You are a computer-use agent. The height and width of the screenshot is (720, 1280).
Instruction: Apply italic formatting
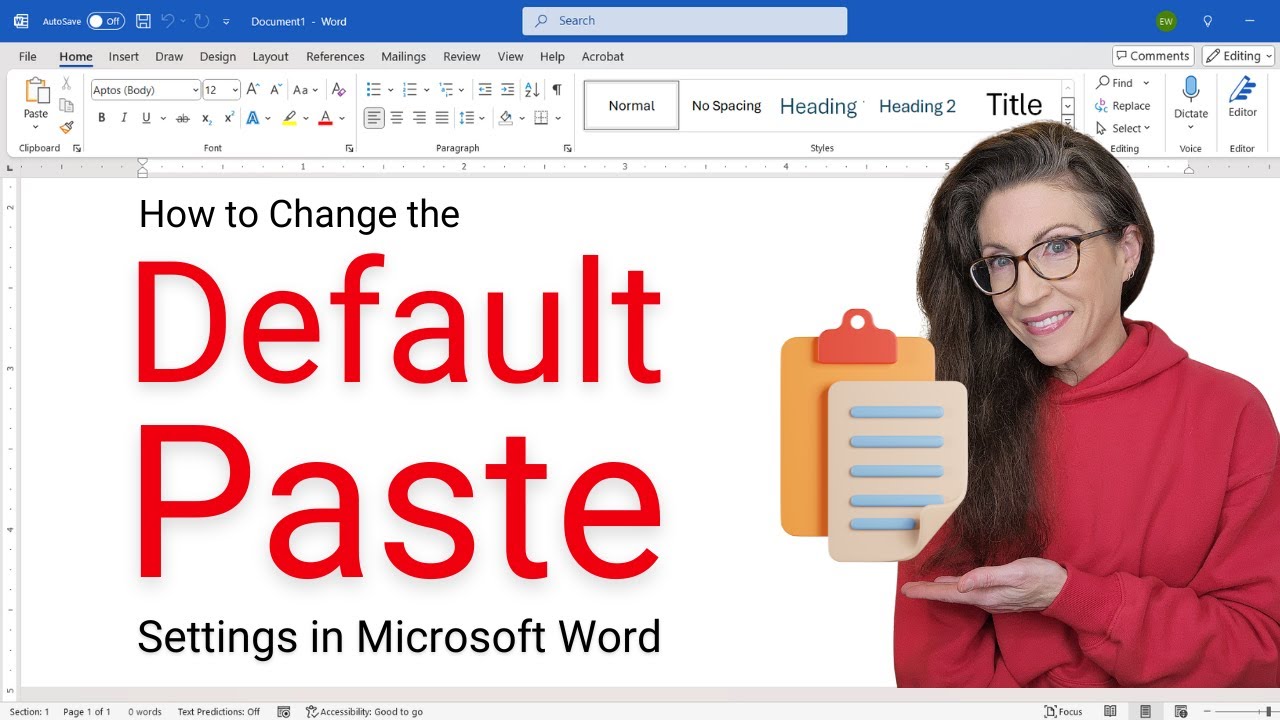click(x=124, y=118)
